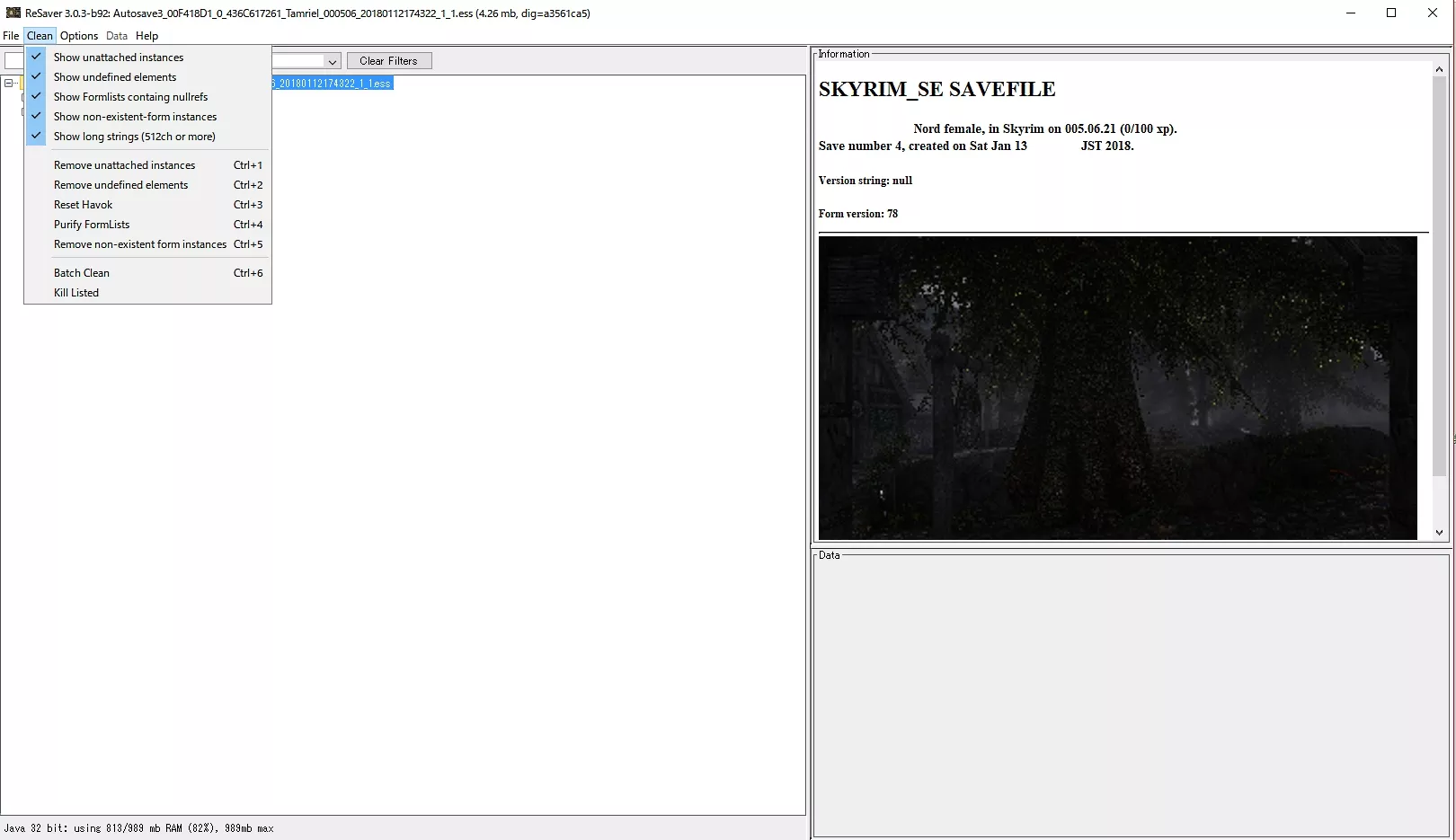Screen dimensions: 1456x840
Task: Minimize the ReSaver window
Action: pyautogui.click(x=1351, y=13)
